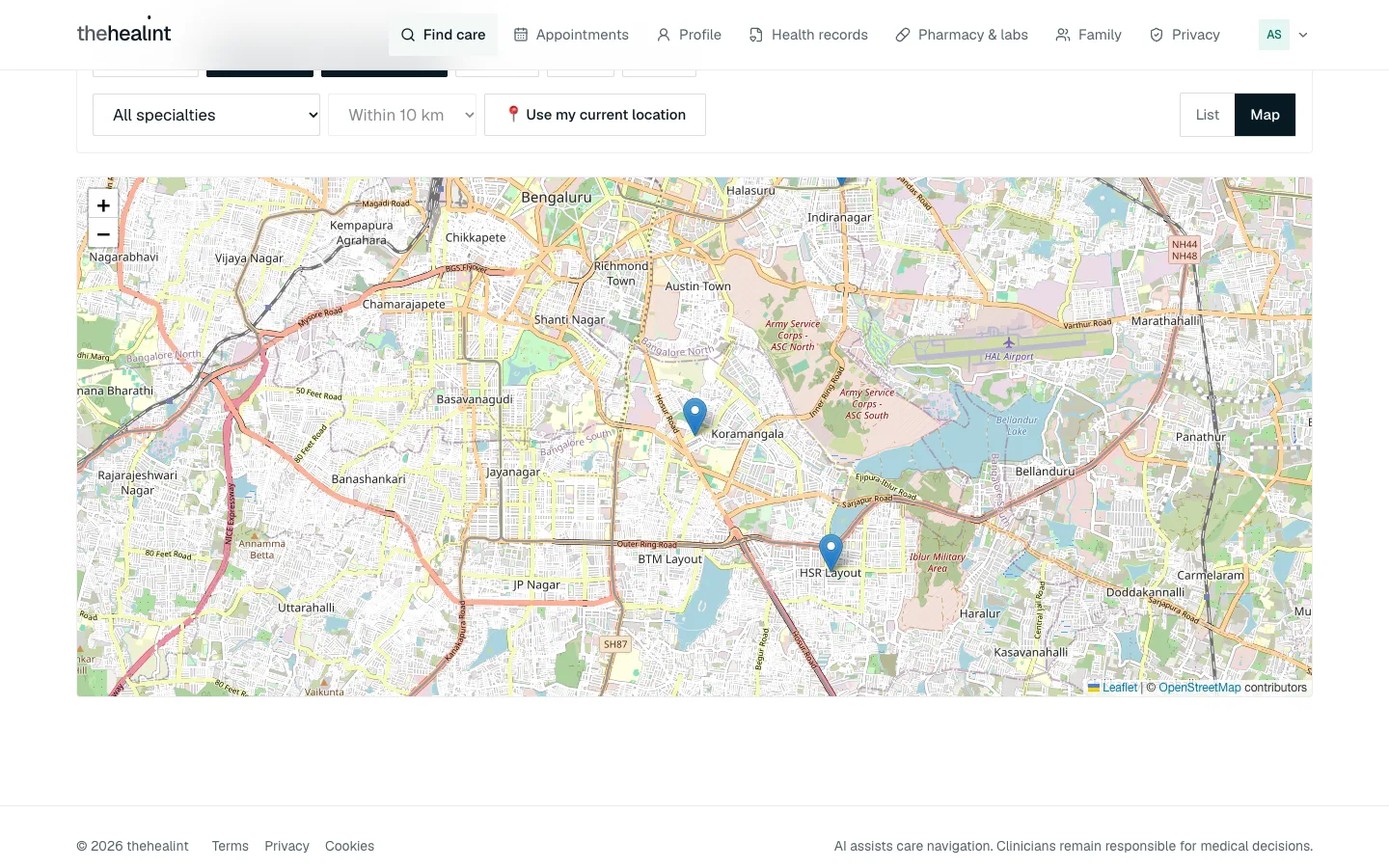The image size is (1389, 868).
Task: Click Use my current location
Action: point(595,115)
